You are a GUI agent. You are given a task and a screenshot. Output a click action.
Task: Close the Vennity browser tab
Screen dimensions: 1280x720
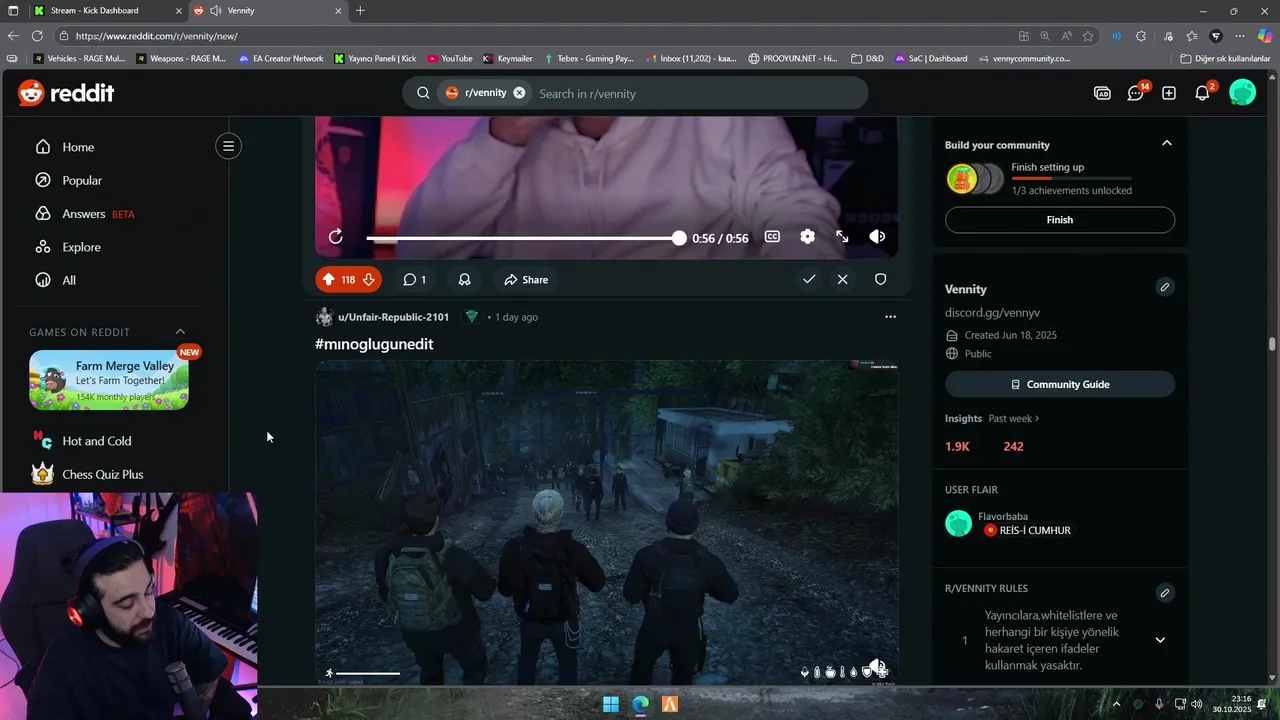click(338, 11)
